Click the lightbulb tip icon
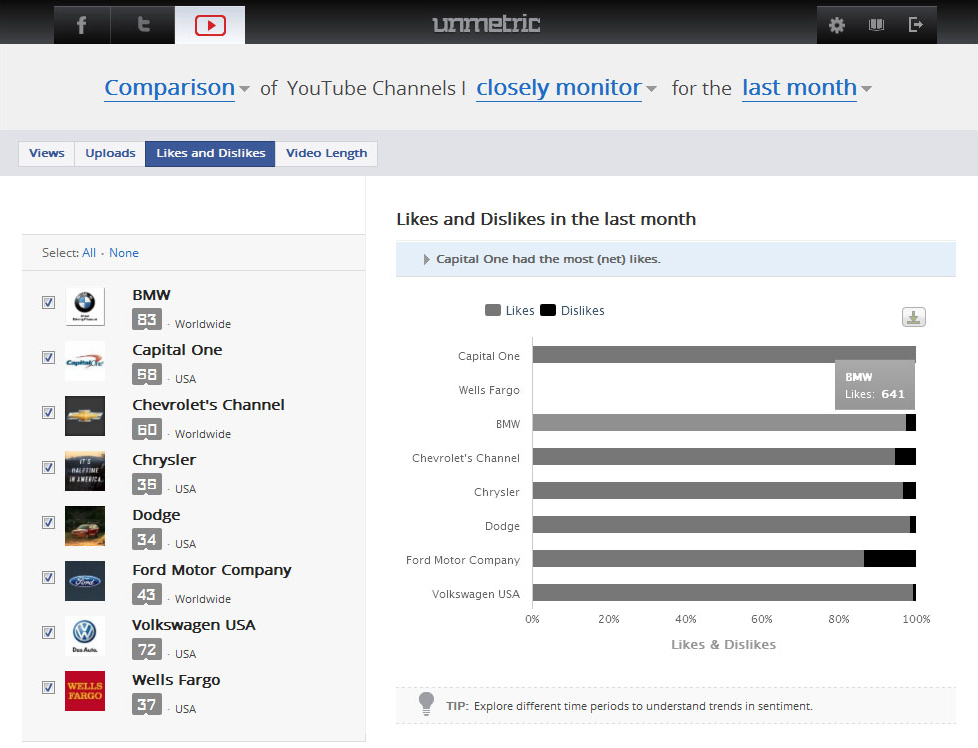The height and width of the screenshot is (748, 978). (x=427, y=704)
